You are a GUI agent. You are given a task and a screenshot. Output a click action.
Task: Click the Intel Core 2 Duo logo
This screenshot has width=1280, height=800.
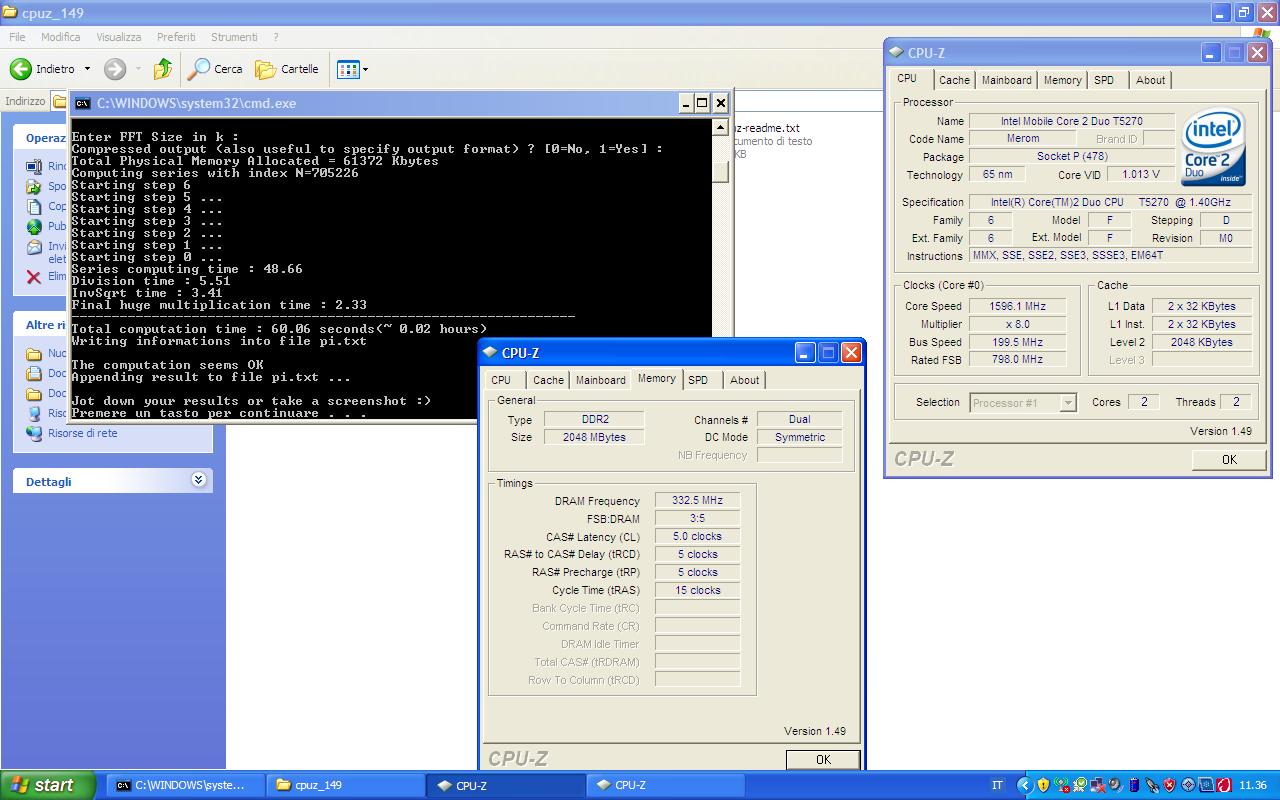coord(1213,147)
